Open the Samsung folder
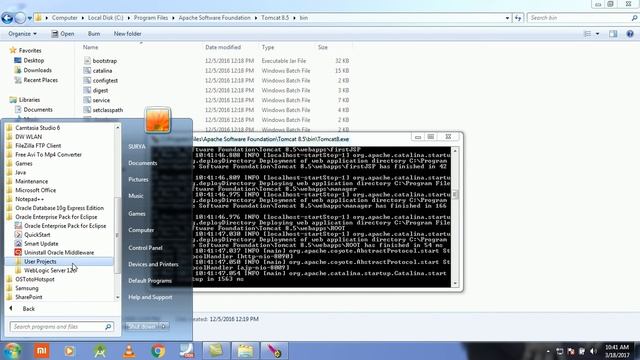Viewport: 640px width, 360px height. 27,288
